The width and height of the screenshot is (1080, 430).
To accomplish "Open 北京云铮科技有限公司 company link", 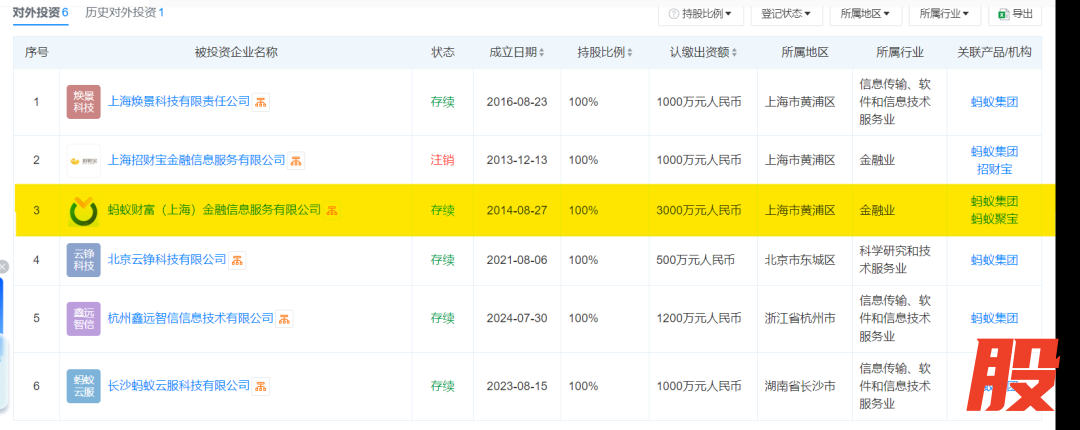I will (167, 260).
